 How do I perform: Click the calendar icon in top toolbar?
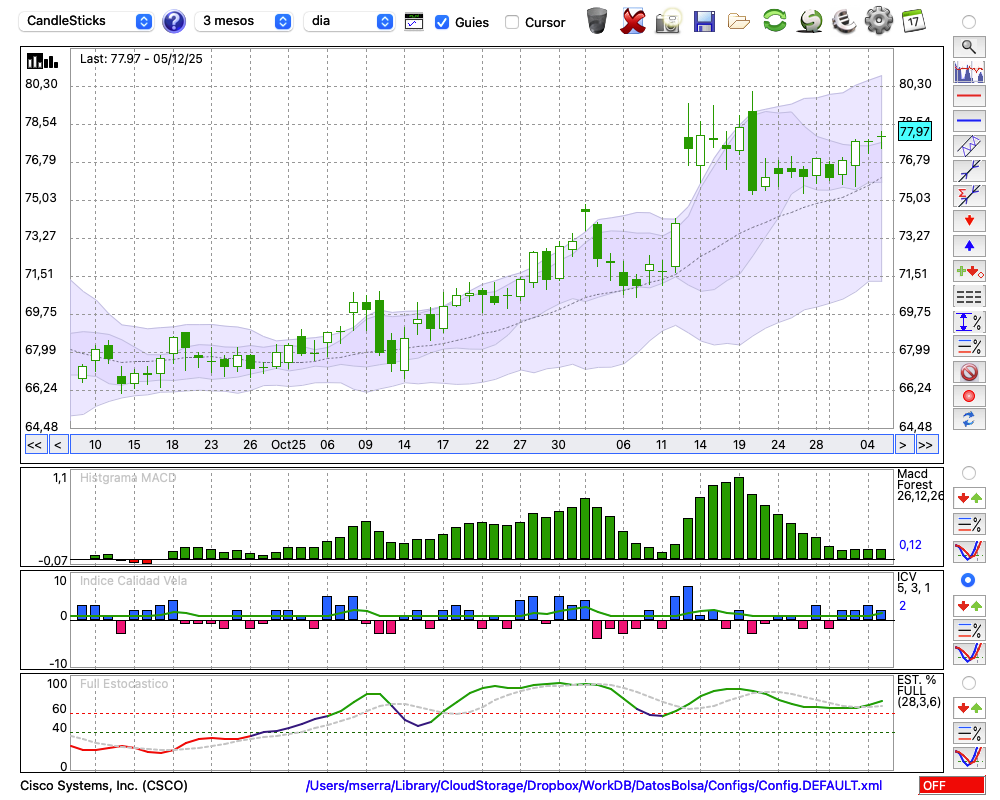click(x=913, y=20)
